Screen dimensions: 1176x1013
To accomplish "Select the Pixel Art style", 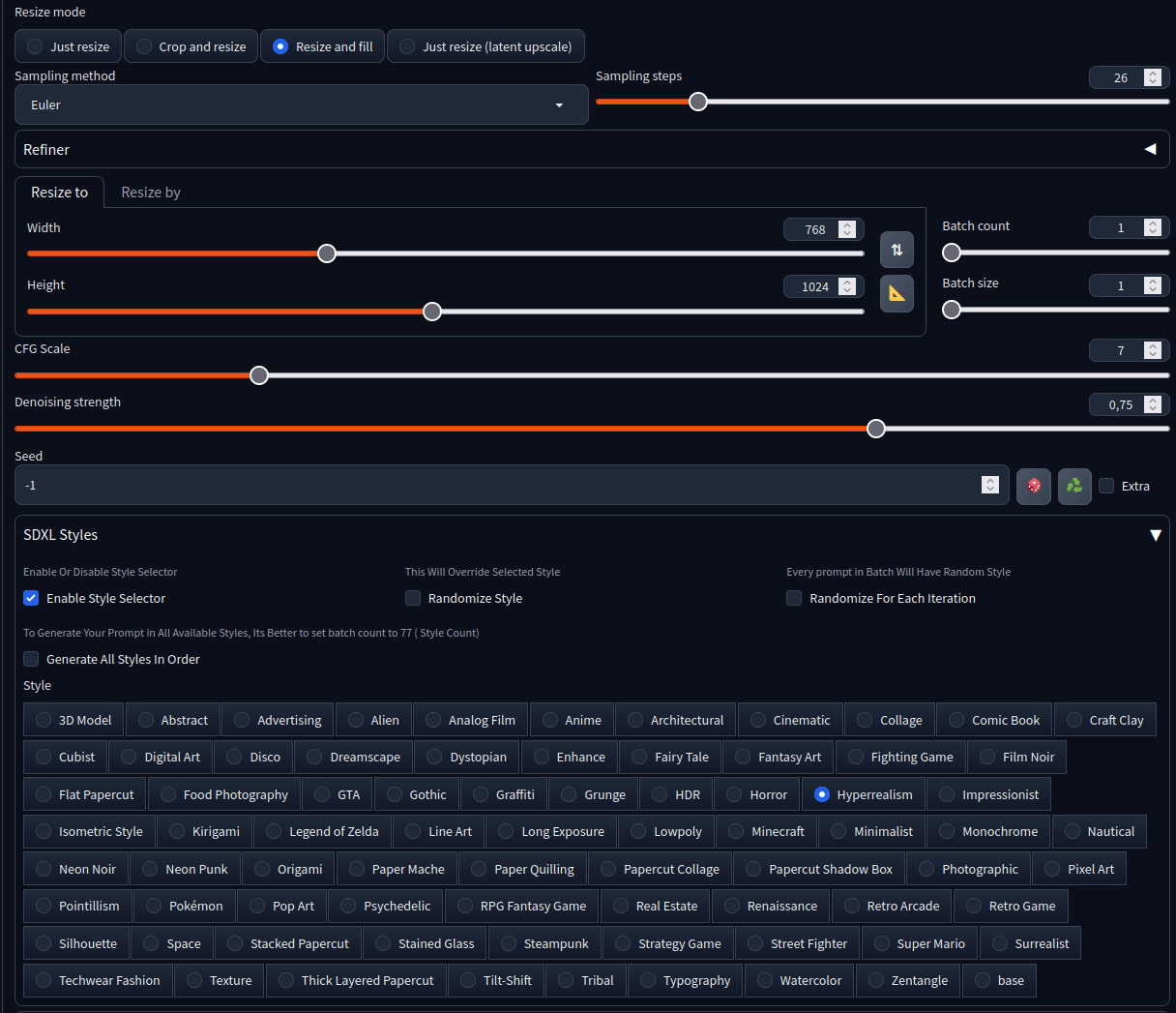I will pyautogui.click(x=1079, y=869).
